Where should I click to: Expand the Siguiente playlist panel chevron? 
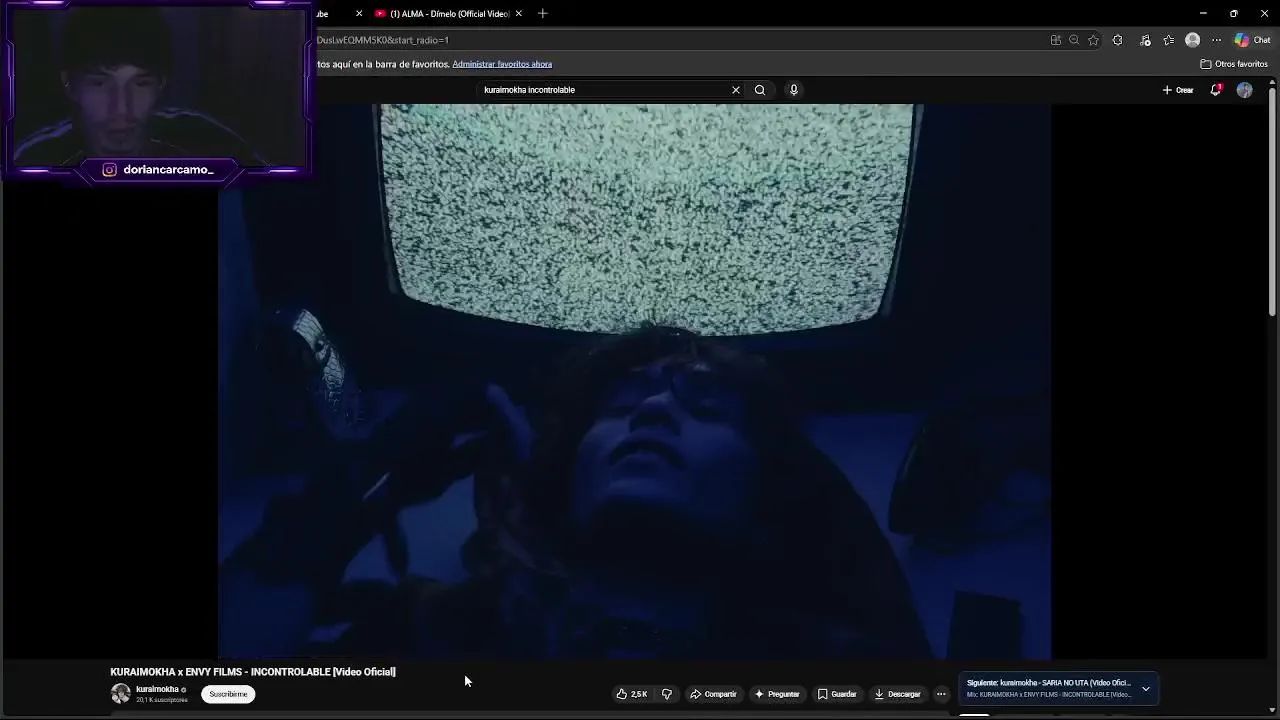pos(1146,689)
